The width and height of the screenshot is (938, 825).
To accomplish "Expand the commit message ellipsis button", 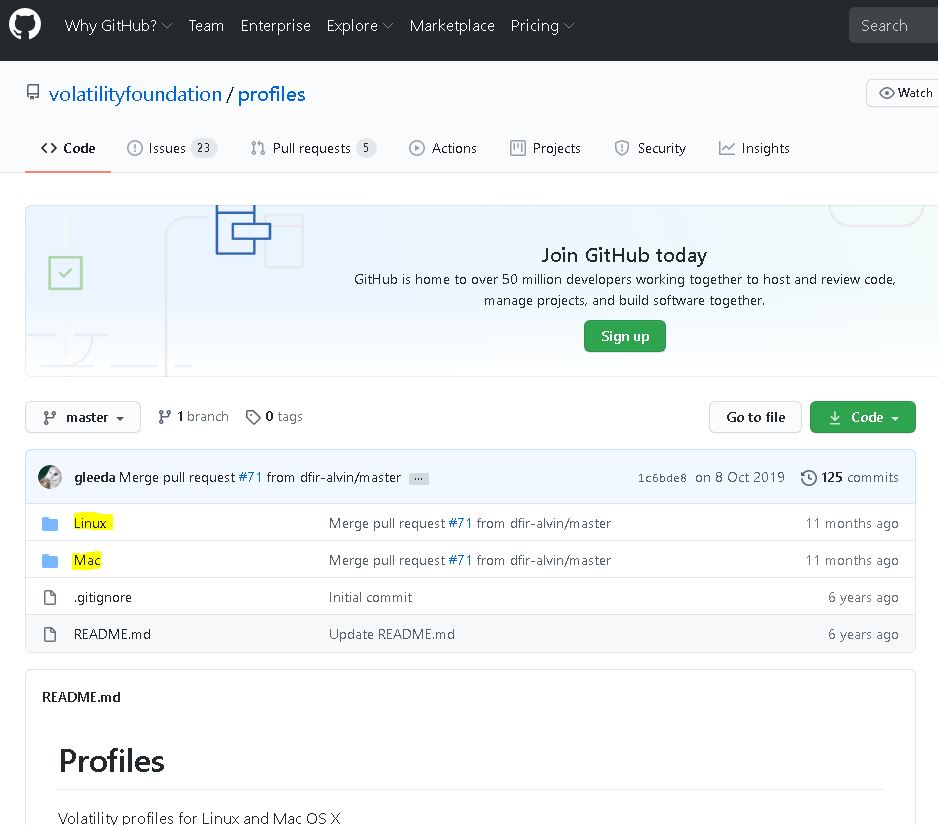I will pyautogui.click(x=419, y=478).
